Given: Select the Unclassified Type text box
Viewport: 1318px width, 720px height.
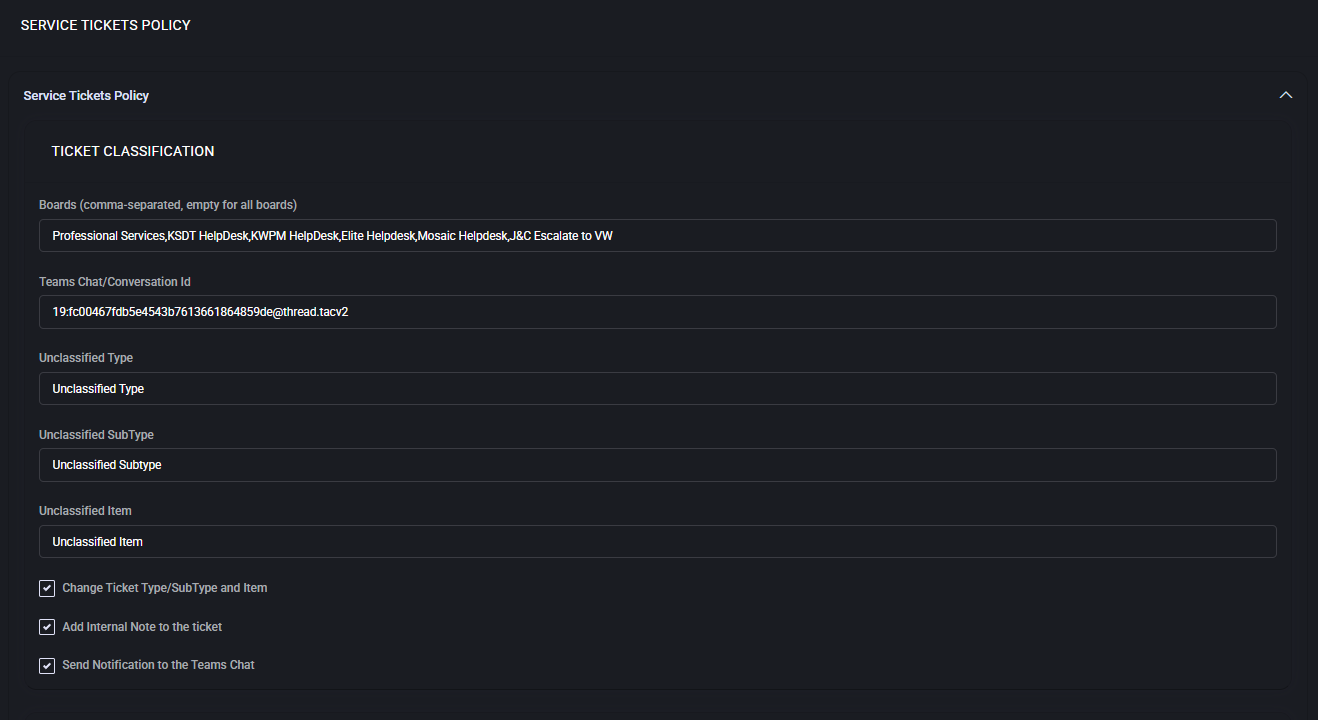Looking at the screenshot, I should 657,389.
